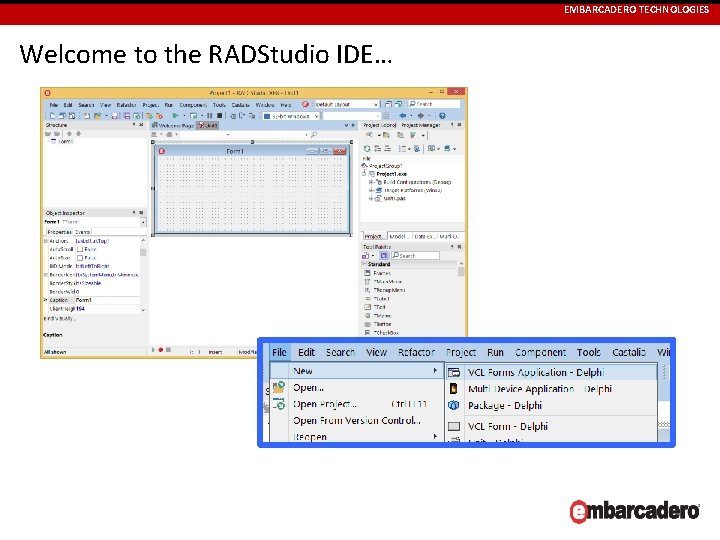Click the macro play triangle in editor status bar
Viewport: 720px width, 540px height.
[153, 350]
